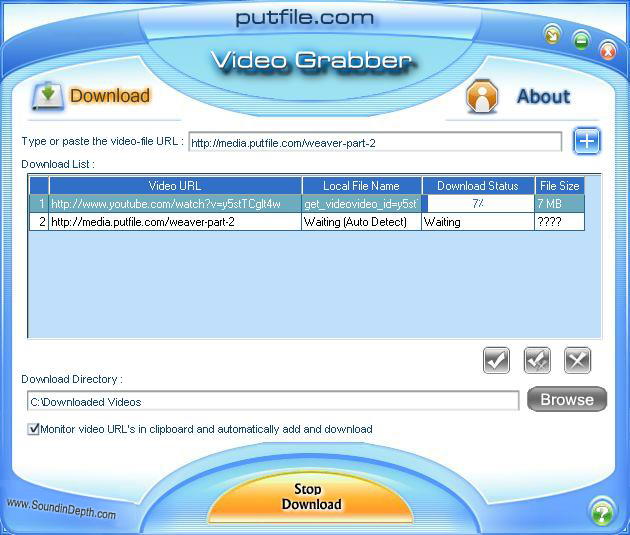Click the ???? file size cell
Image resolution: width=630 pixels, height=535 pixels.
tap(559, 222)
